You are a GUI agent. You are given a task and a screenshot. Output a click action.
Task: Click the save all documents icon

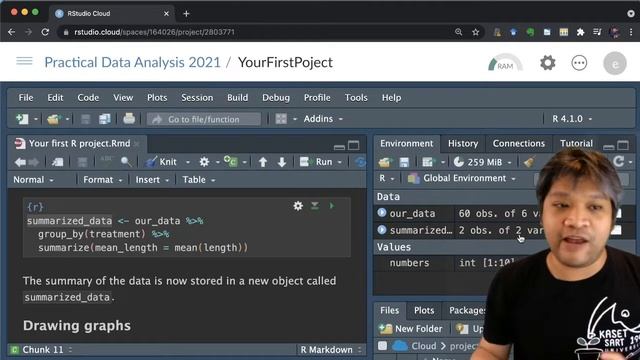coord(104,119)
